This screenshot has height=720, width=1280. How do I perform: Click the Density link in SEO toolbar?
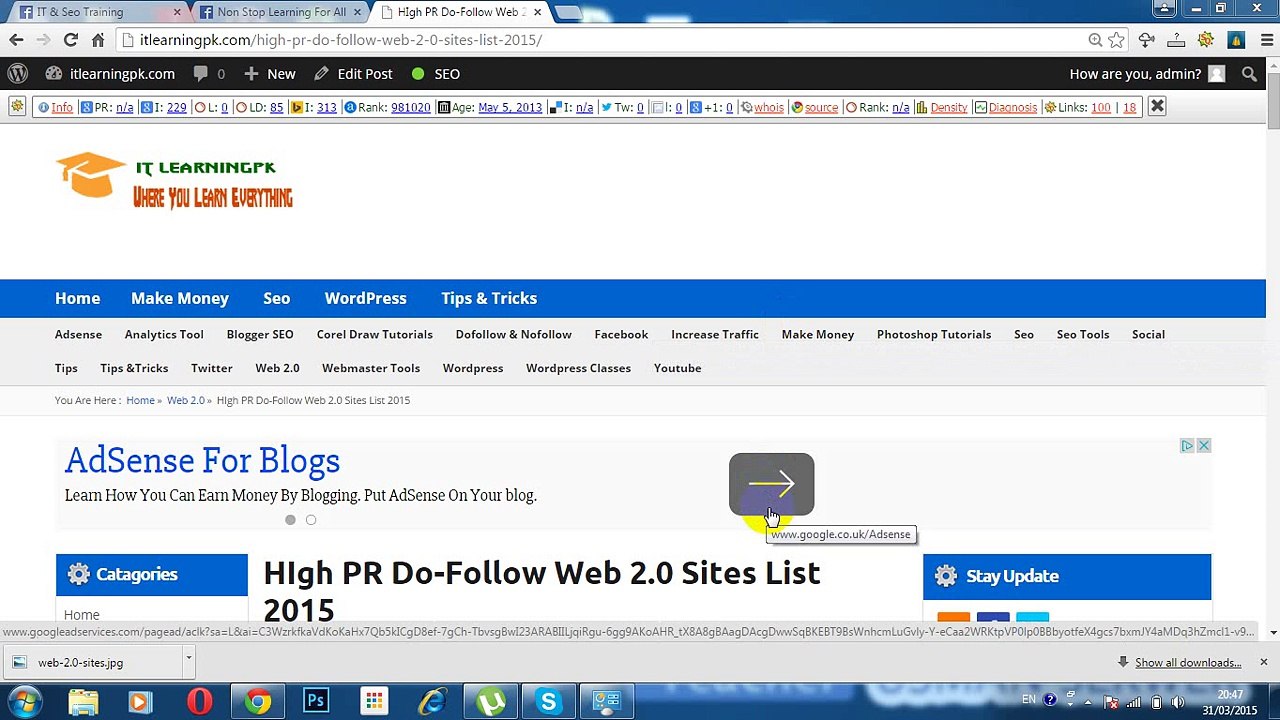coord(949,107)
